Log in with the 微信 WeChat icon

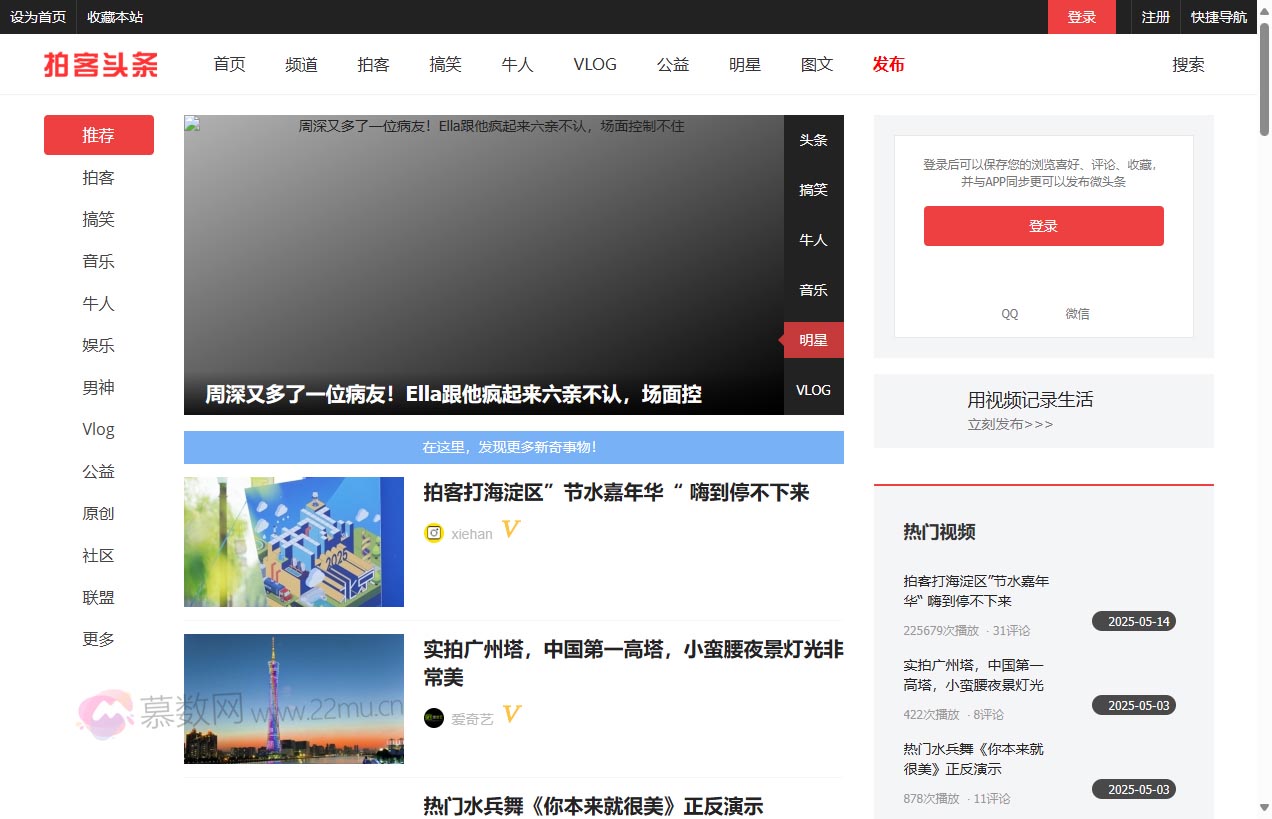pos(1077,313)
